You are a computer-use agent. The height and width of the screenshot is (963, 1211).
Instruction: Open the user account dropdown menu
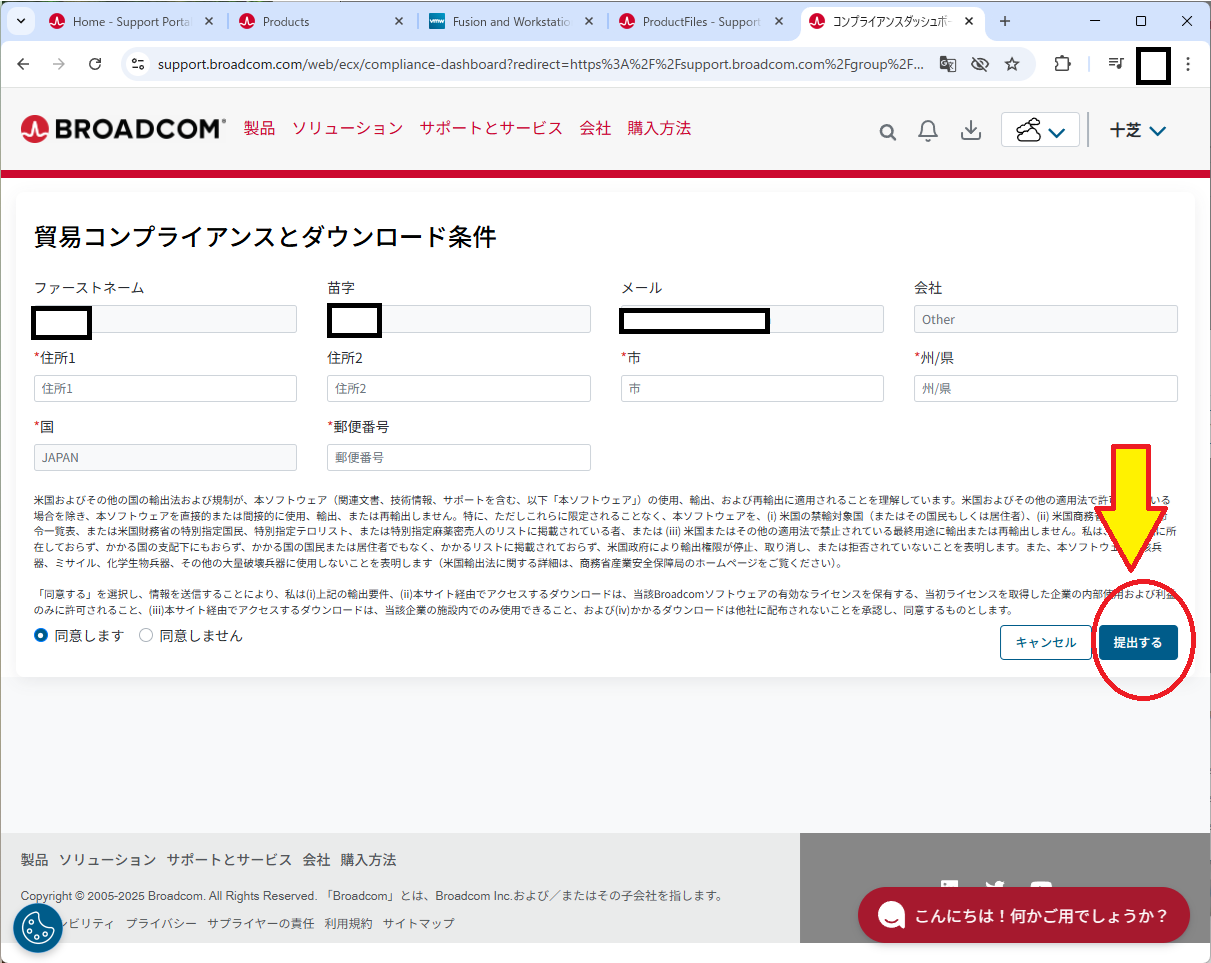point(1138,130)
